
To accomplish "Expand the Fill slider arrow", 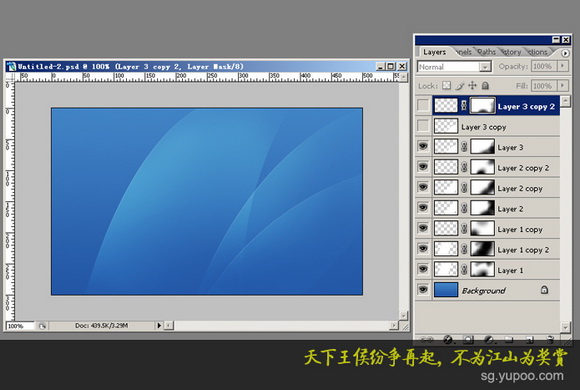I will [563, 85].
